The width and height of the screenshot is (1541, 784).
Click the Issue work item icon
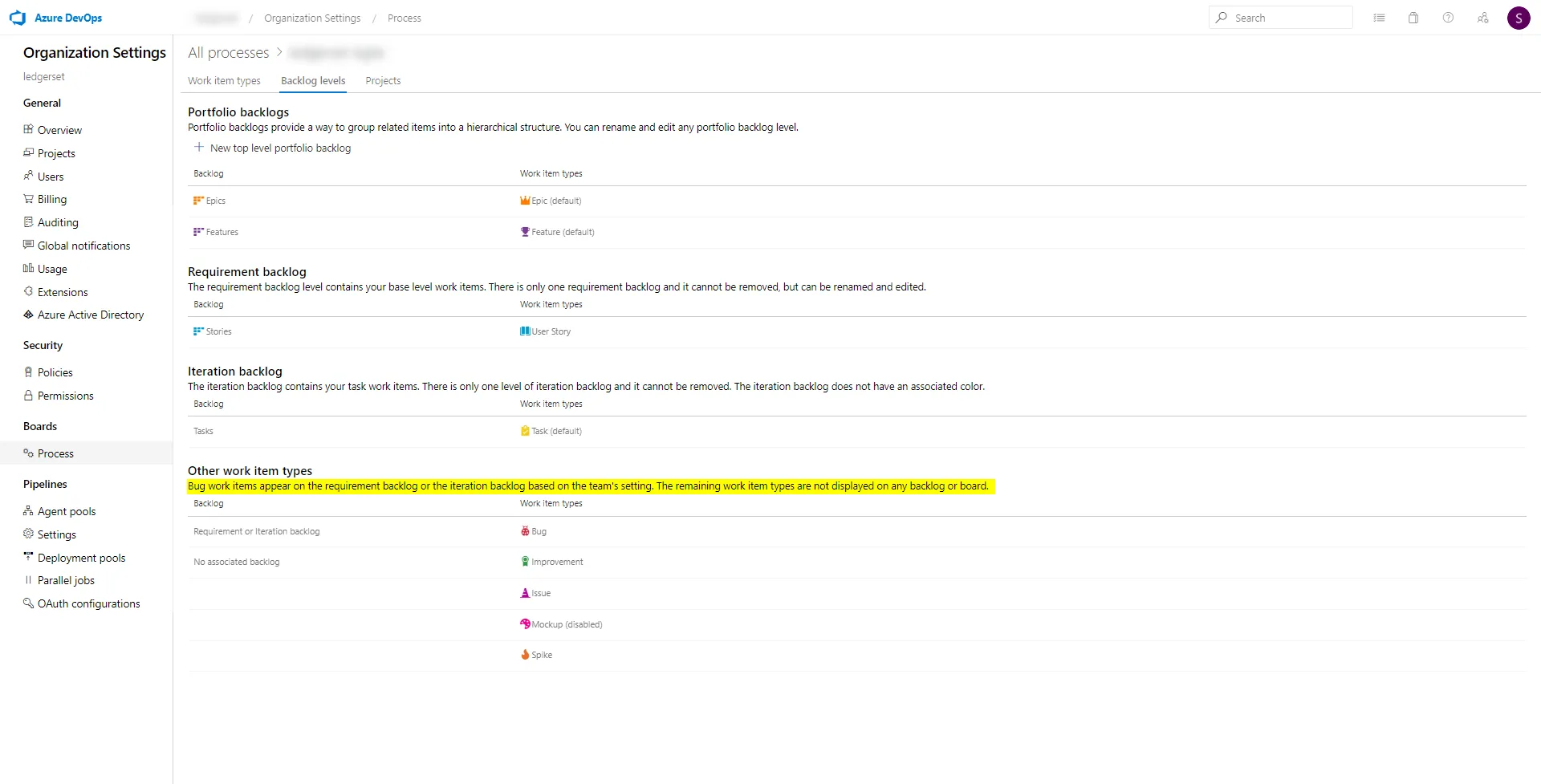click(x=525, y=593)
